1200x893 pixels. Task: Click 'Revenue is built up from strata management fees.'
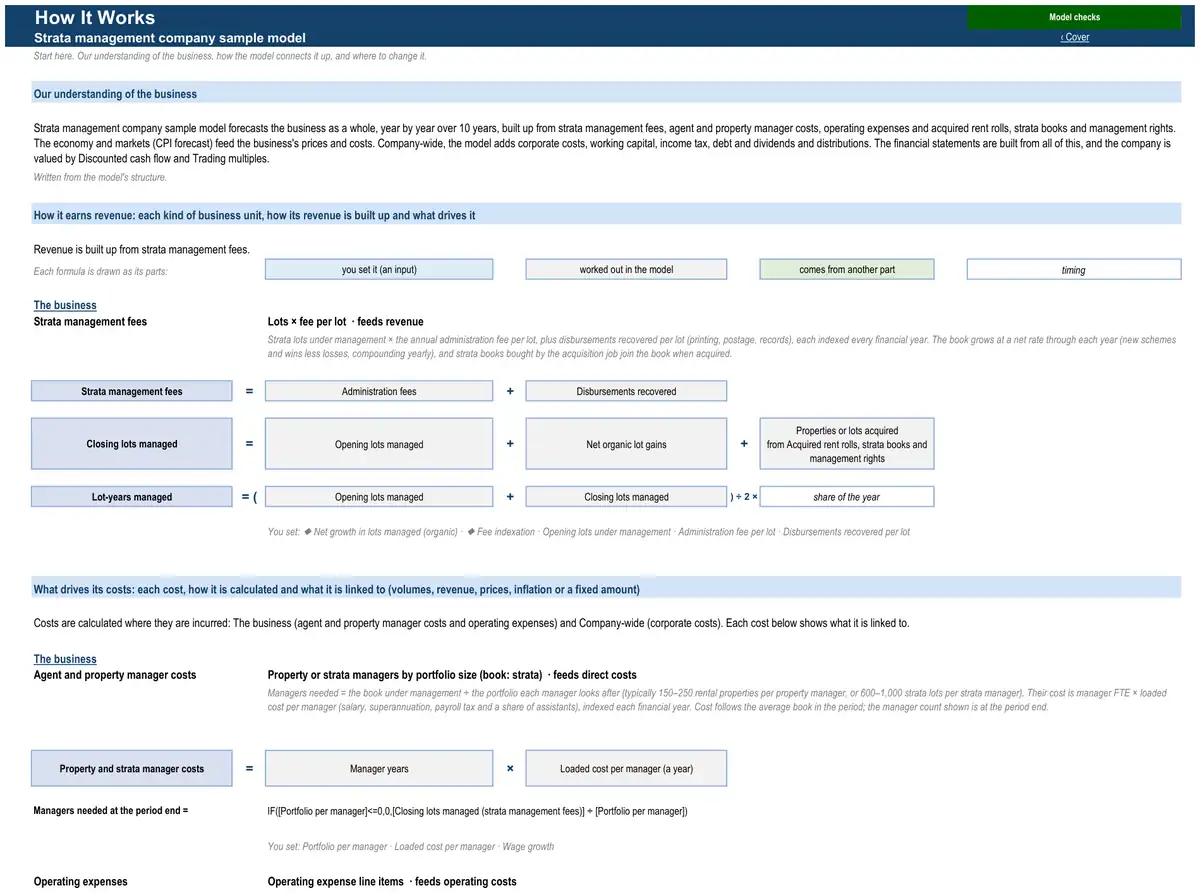tap(142, 249)
